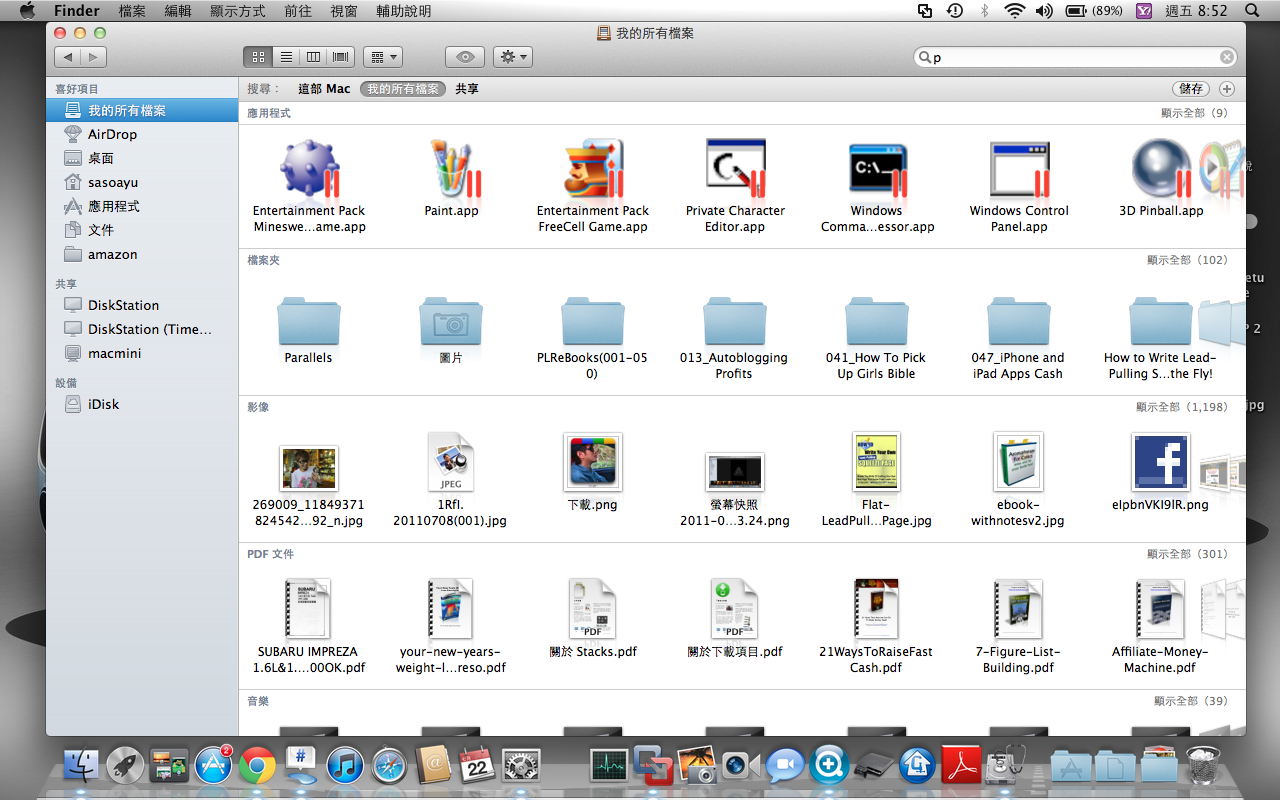Open Spotlight magnifier in menu bar

1252,11
